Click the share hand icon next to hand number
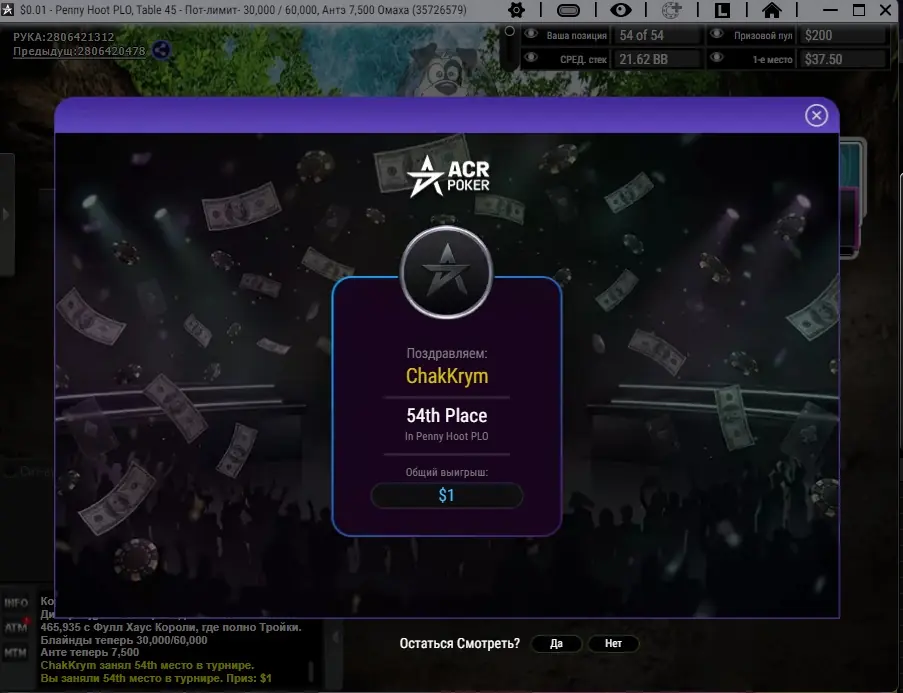The image size is (903, 693). coord(161,51)
